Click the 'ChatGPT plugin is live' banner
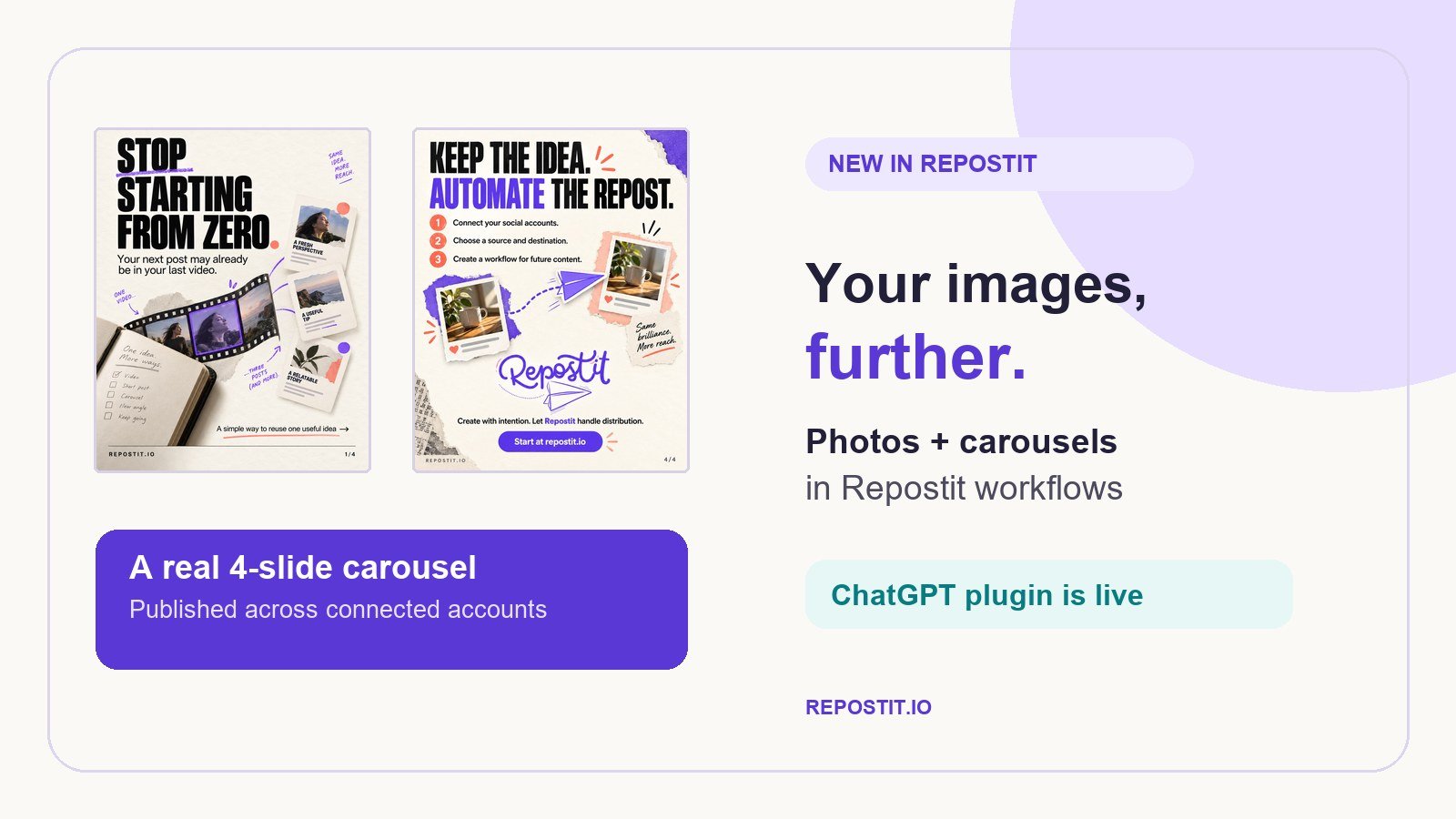The height and width of the screenshot is (819, 1456). pos(1048,594)
